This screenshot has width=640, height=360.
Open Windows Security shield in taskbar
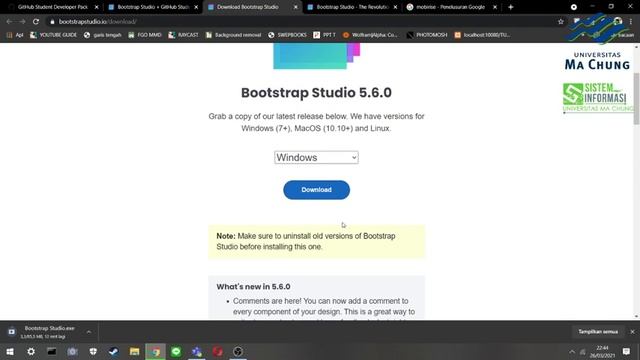[93, 351]
